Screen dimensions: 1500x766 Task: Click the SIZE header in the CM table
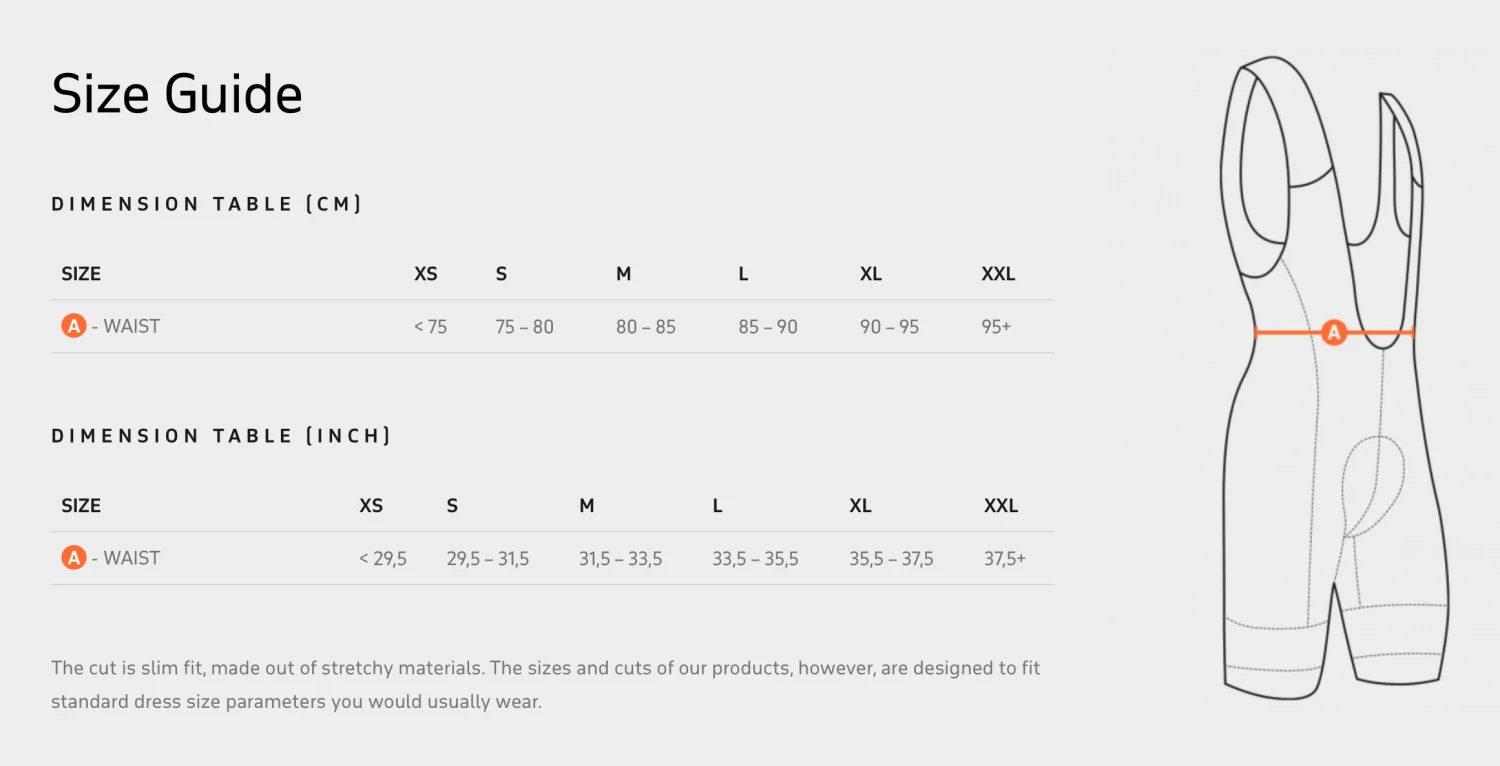click(81, 274)
